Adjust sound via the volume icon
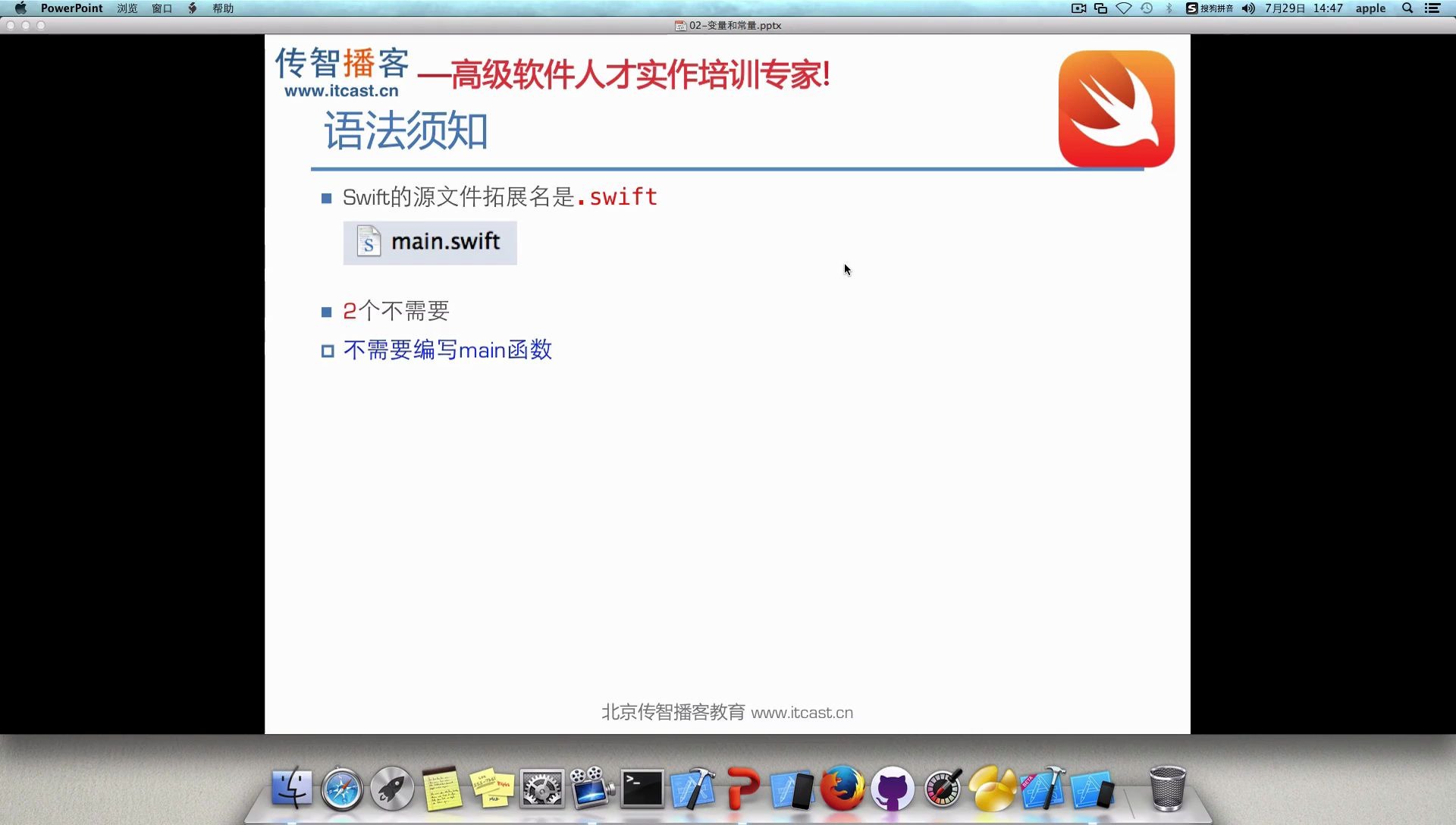The height and width of the screenshot is (825, 1456). [1247, 8]
